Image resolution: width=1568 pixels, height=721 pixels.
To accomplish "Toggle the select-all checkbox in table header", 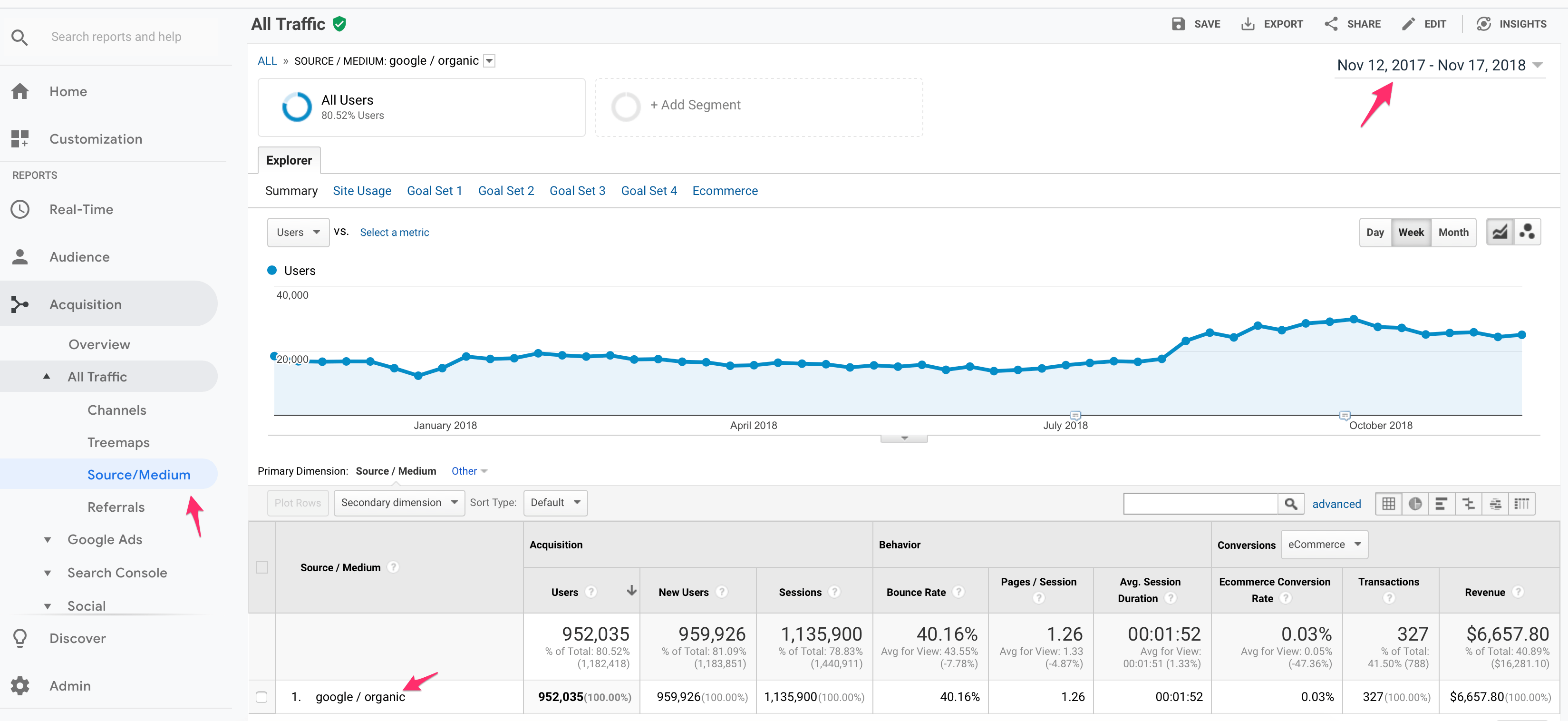I will [x=262, y=567].
